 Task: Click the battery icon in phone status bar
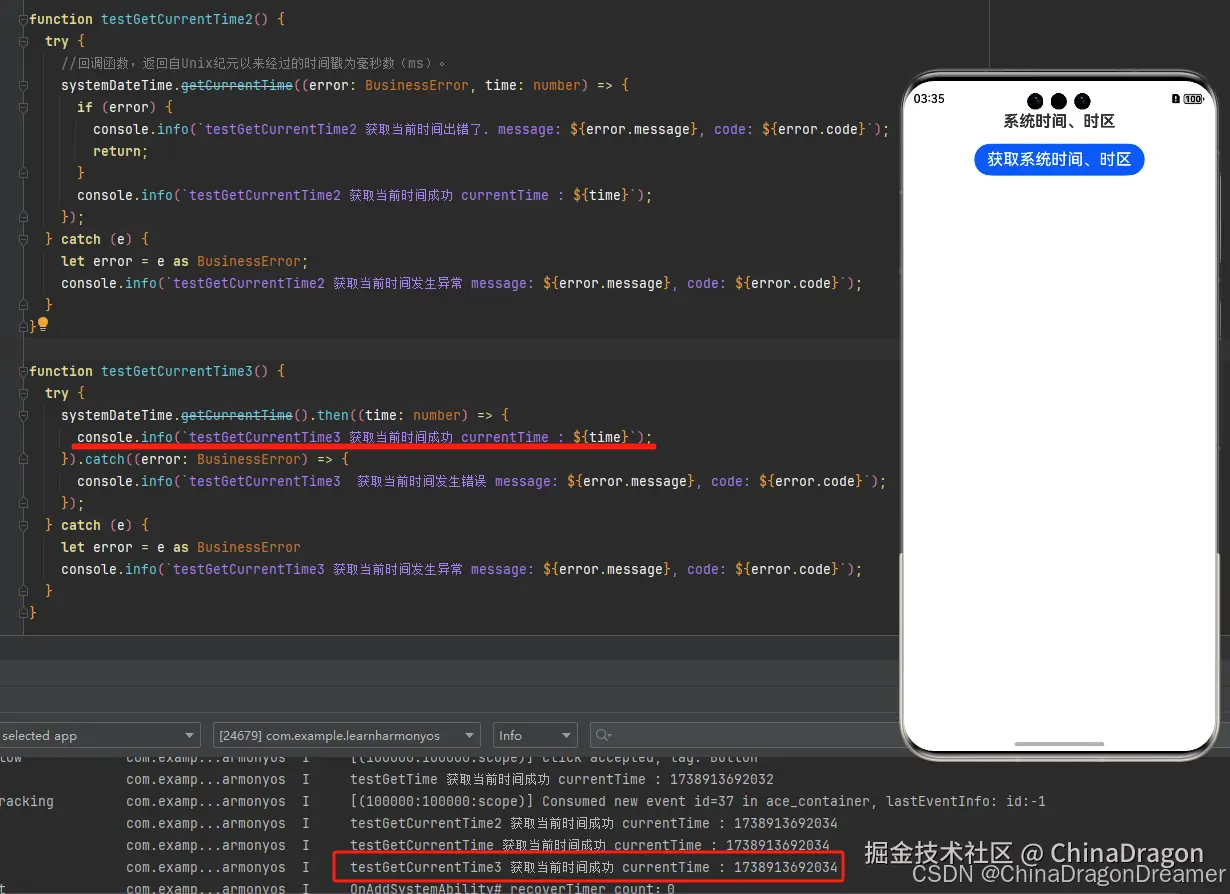coord(1193,99)
